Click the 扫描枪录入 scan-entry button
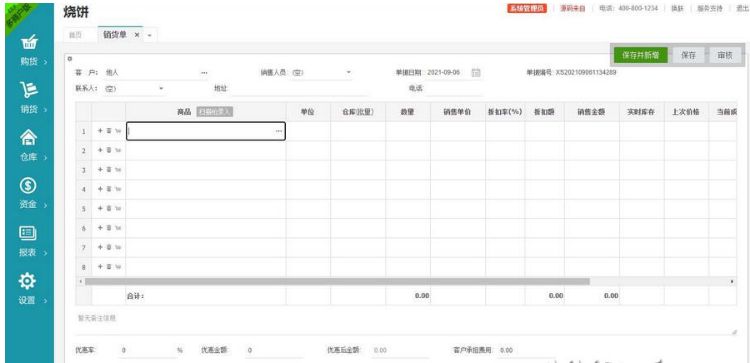The height and width of the screenshot is (363, 750). tap(215, 112)
